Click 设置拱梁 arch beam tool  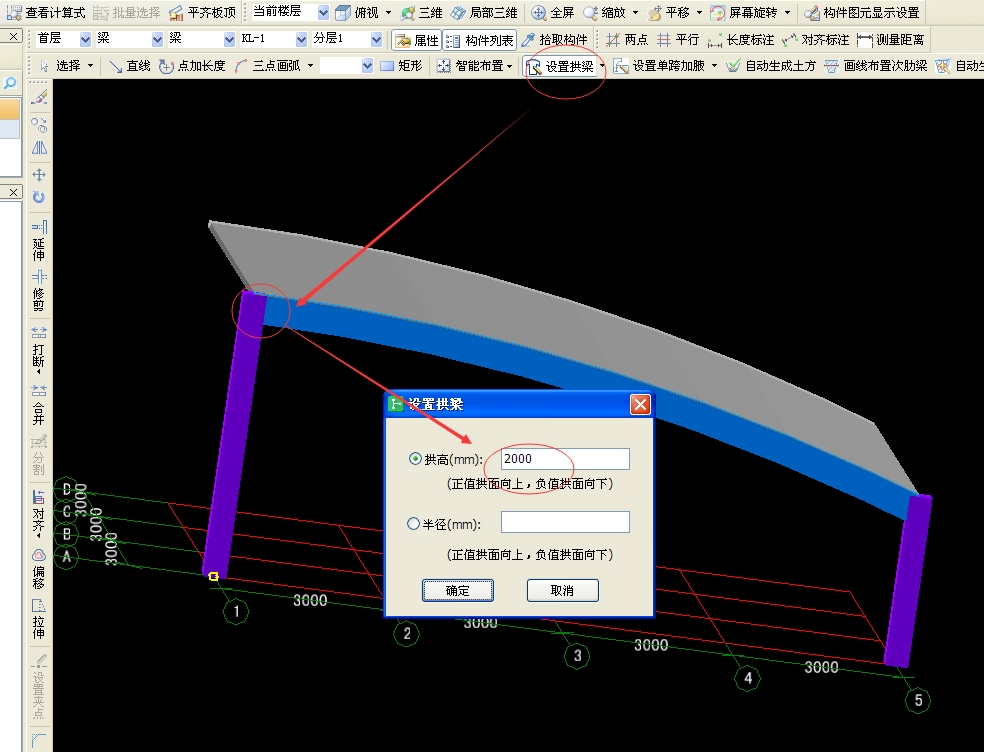pyautogui.click(x=560, y=66)
